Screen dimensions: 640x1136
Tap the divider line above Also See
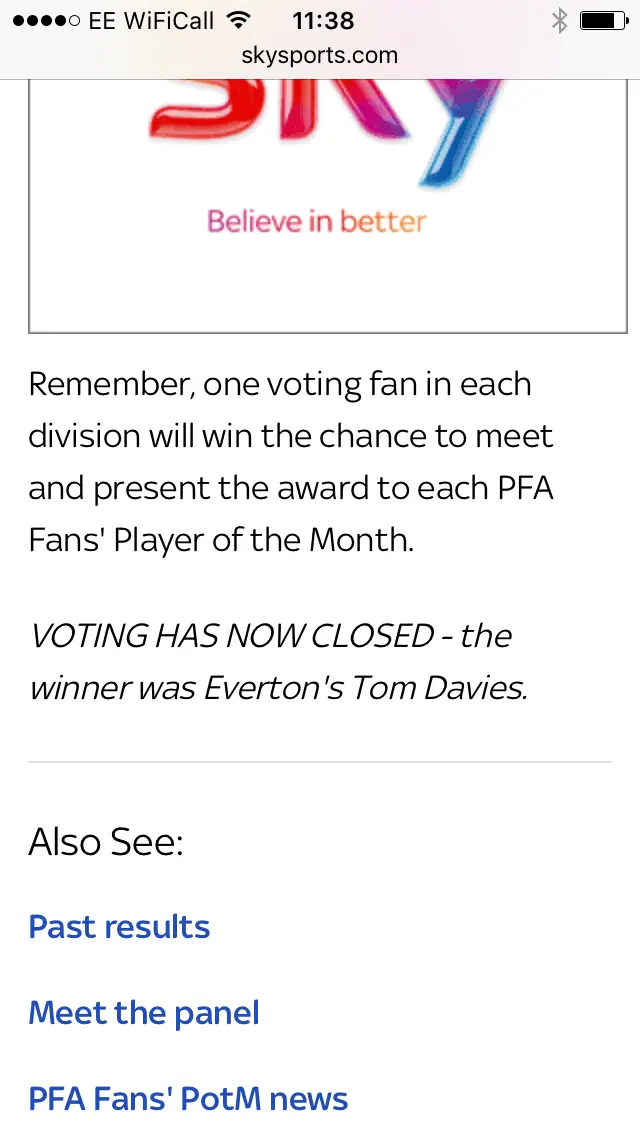[320, 762]
